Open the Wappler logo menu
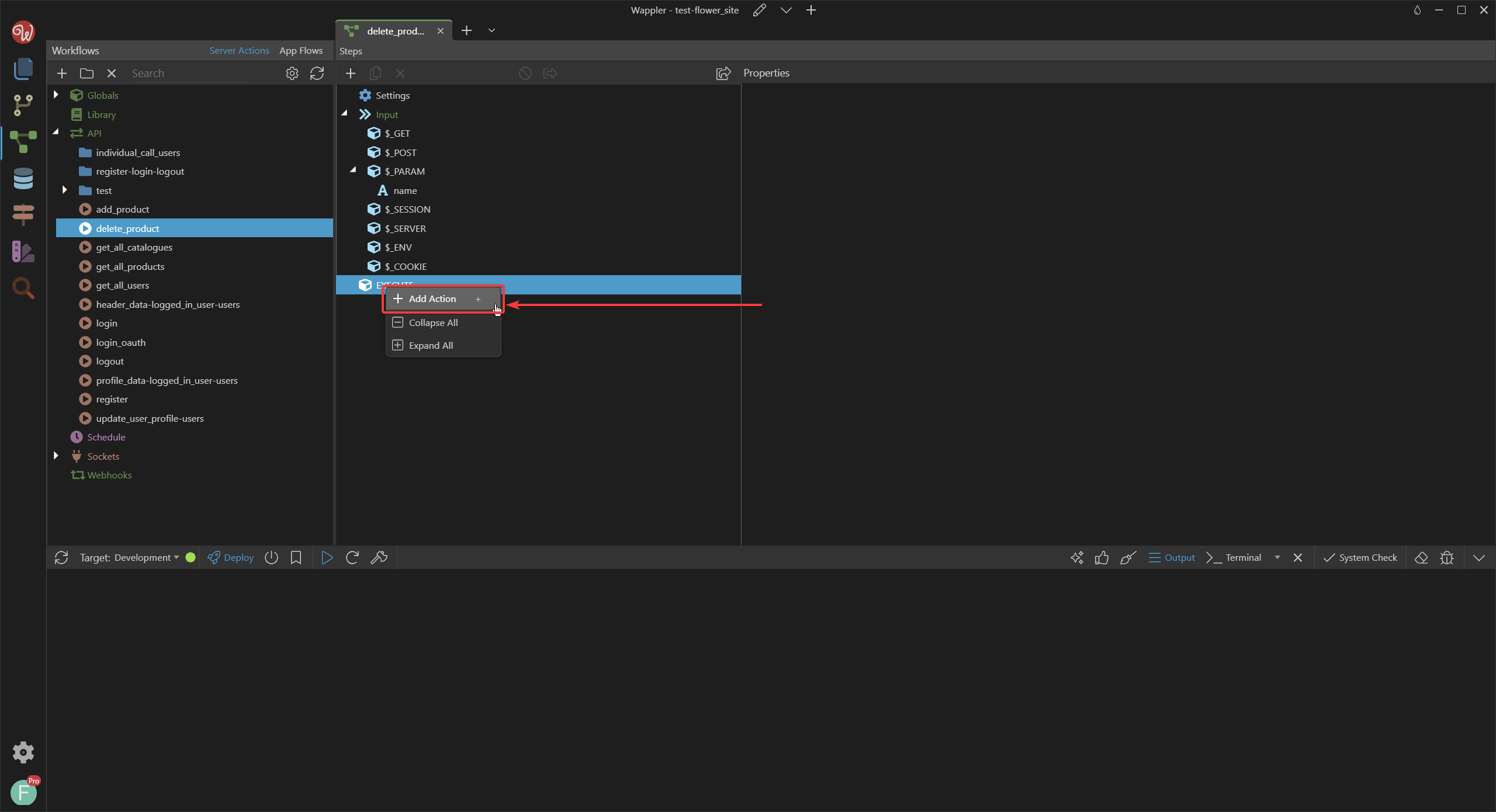The height and width of the screenshot is (812, 1496). pyautogui.click(x=23, y=32)
